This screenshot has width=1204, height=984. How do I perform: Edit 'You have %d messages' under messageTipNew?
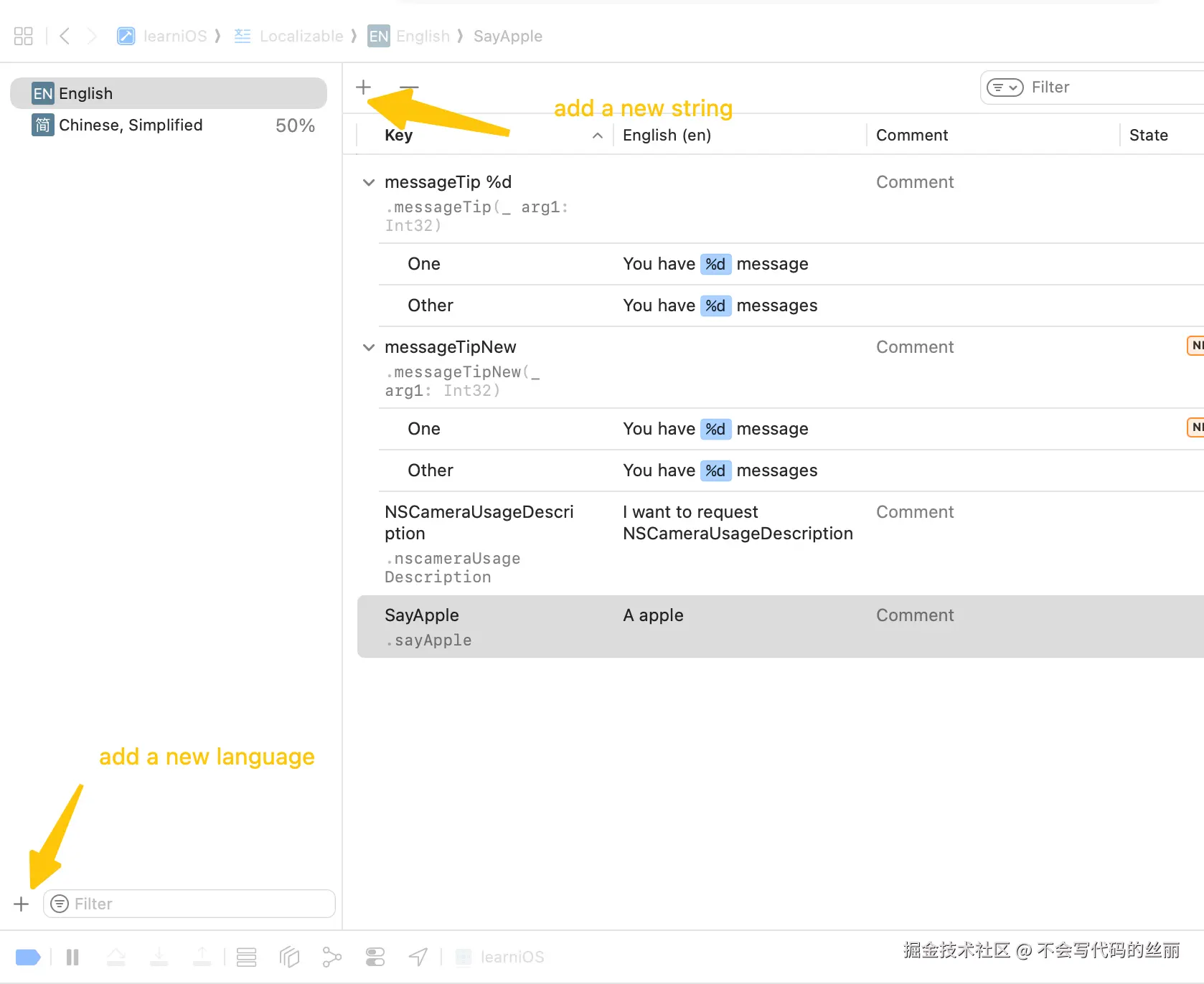[x=720, y=470]
